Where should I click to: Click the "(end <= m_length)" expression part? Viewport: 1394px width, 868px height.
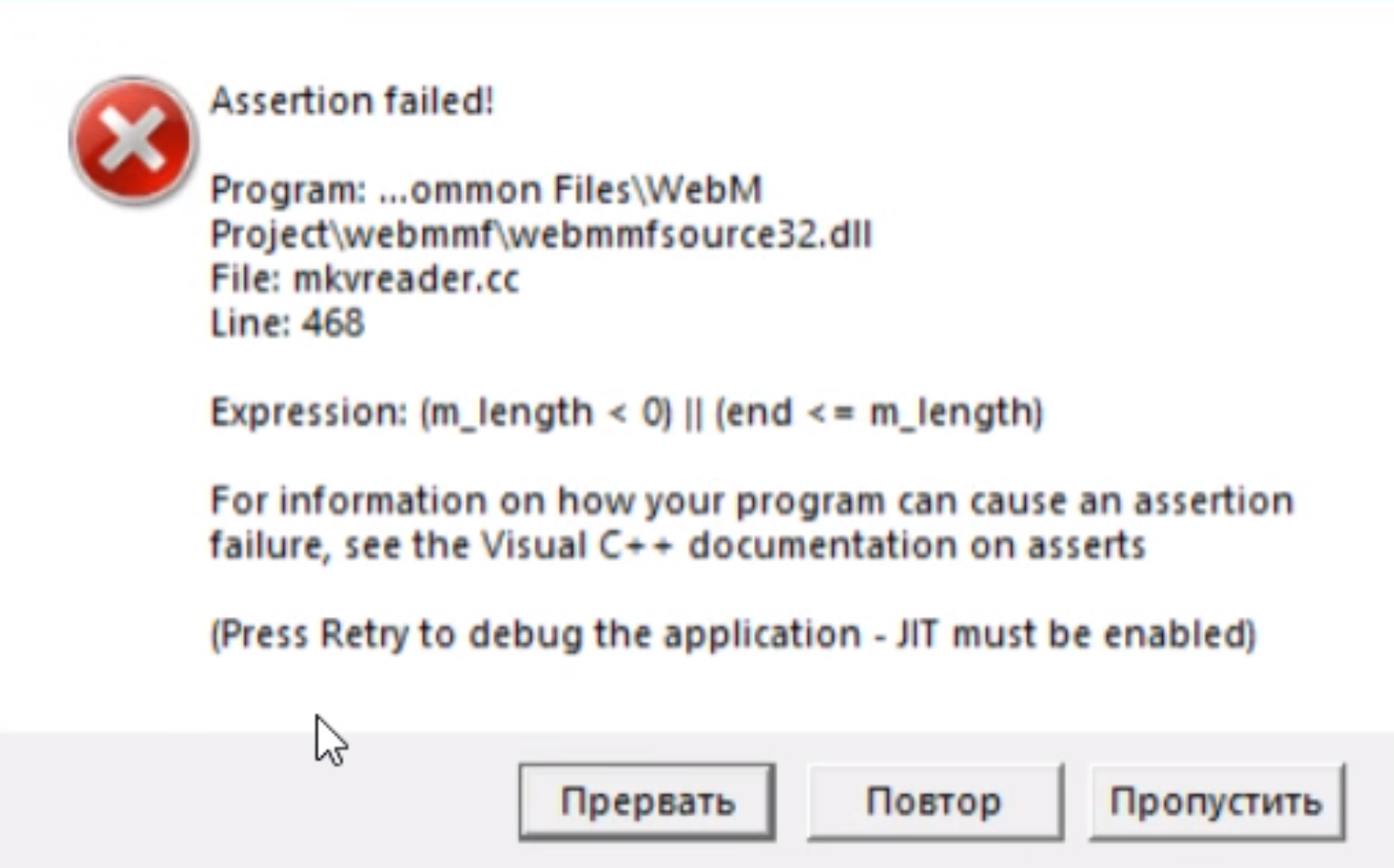pos(879,413)
